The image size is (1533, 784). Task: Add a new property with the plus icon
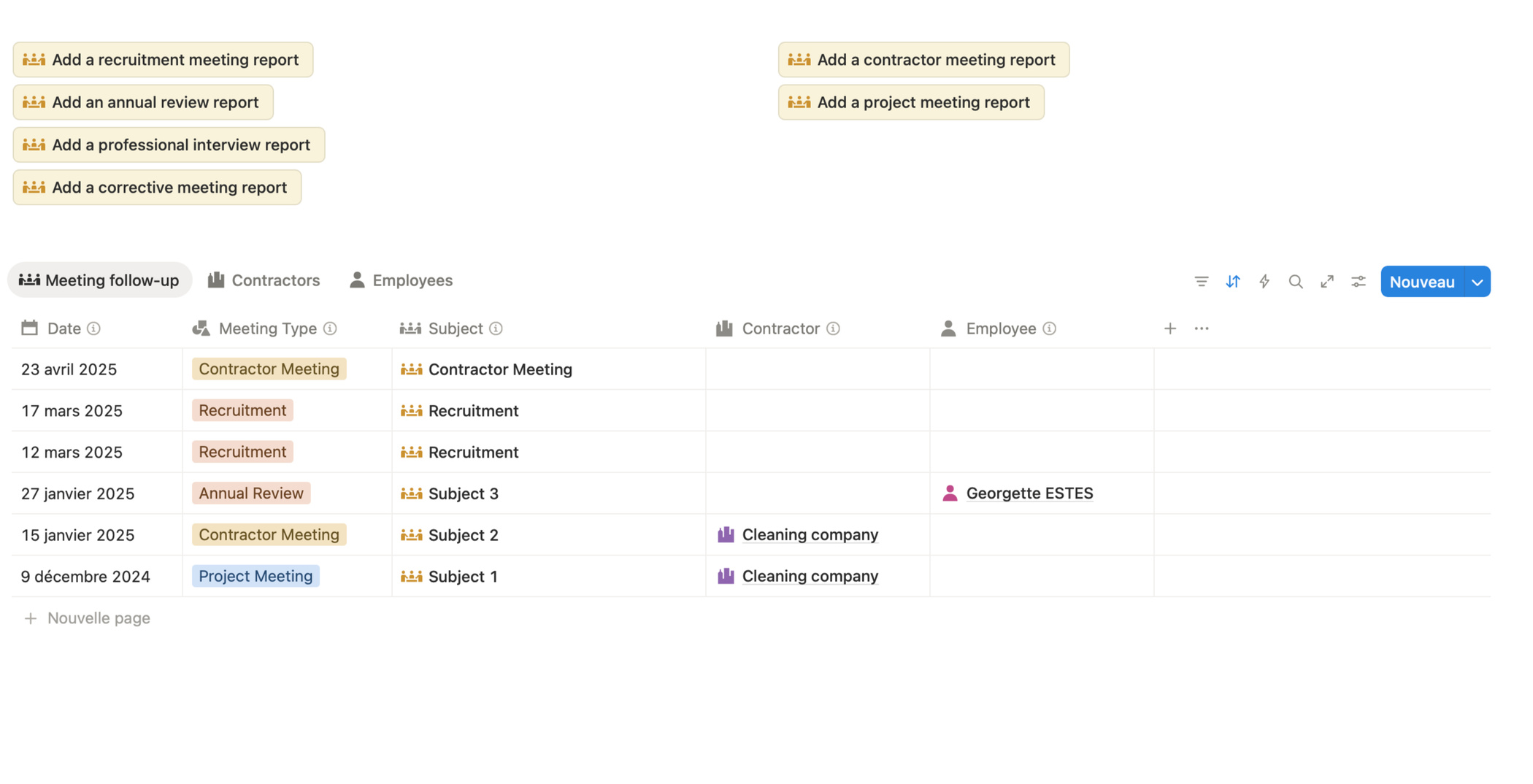[x=1169, y=328]
